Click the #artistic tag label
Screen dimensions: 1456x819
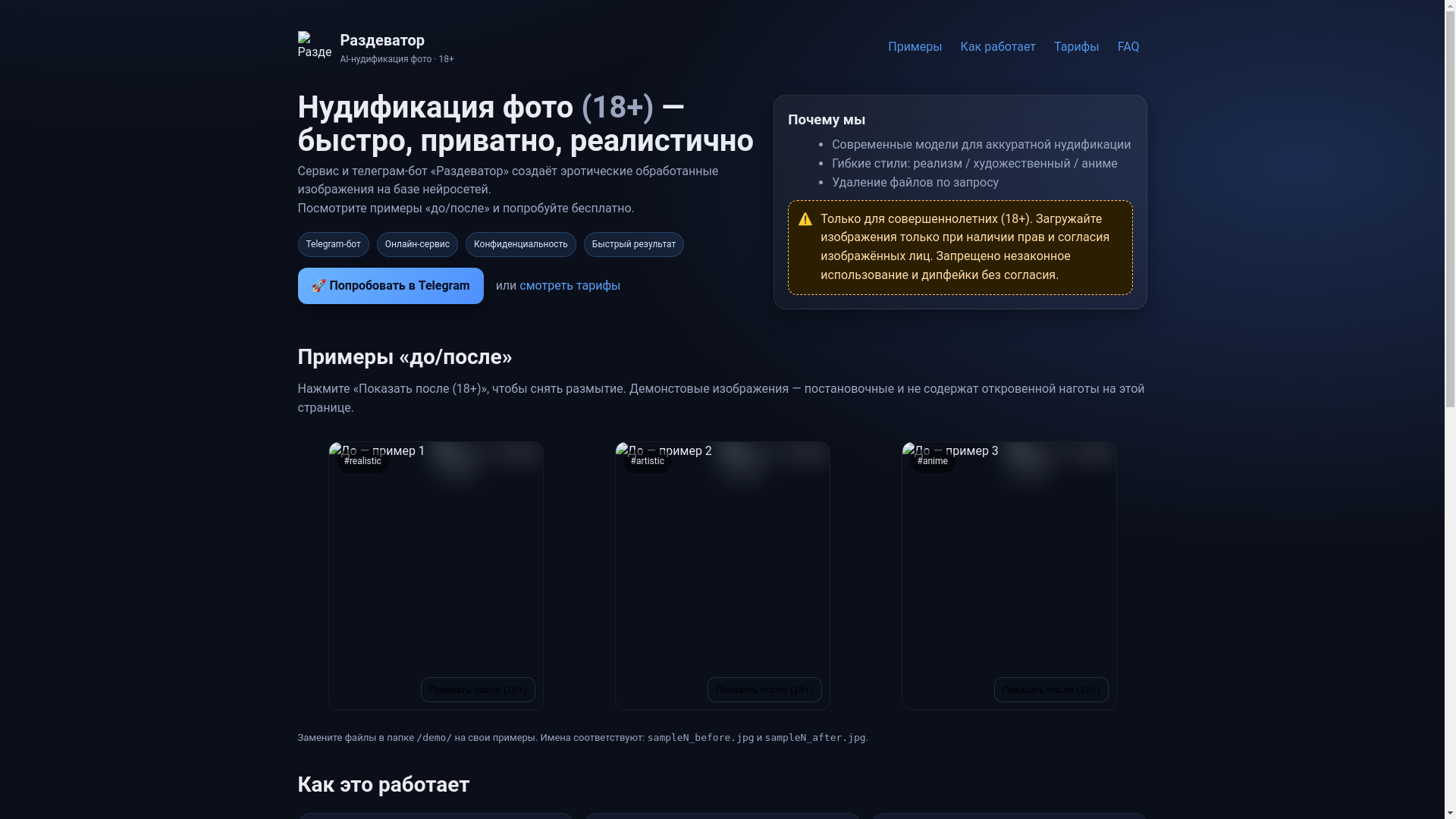tap(647, 461)
